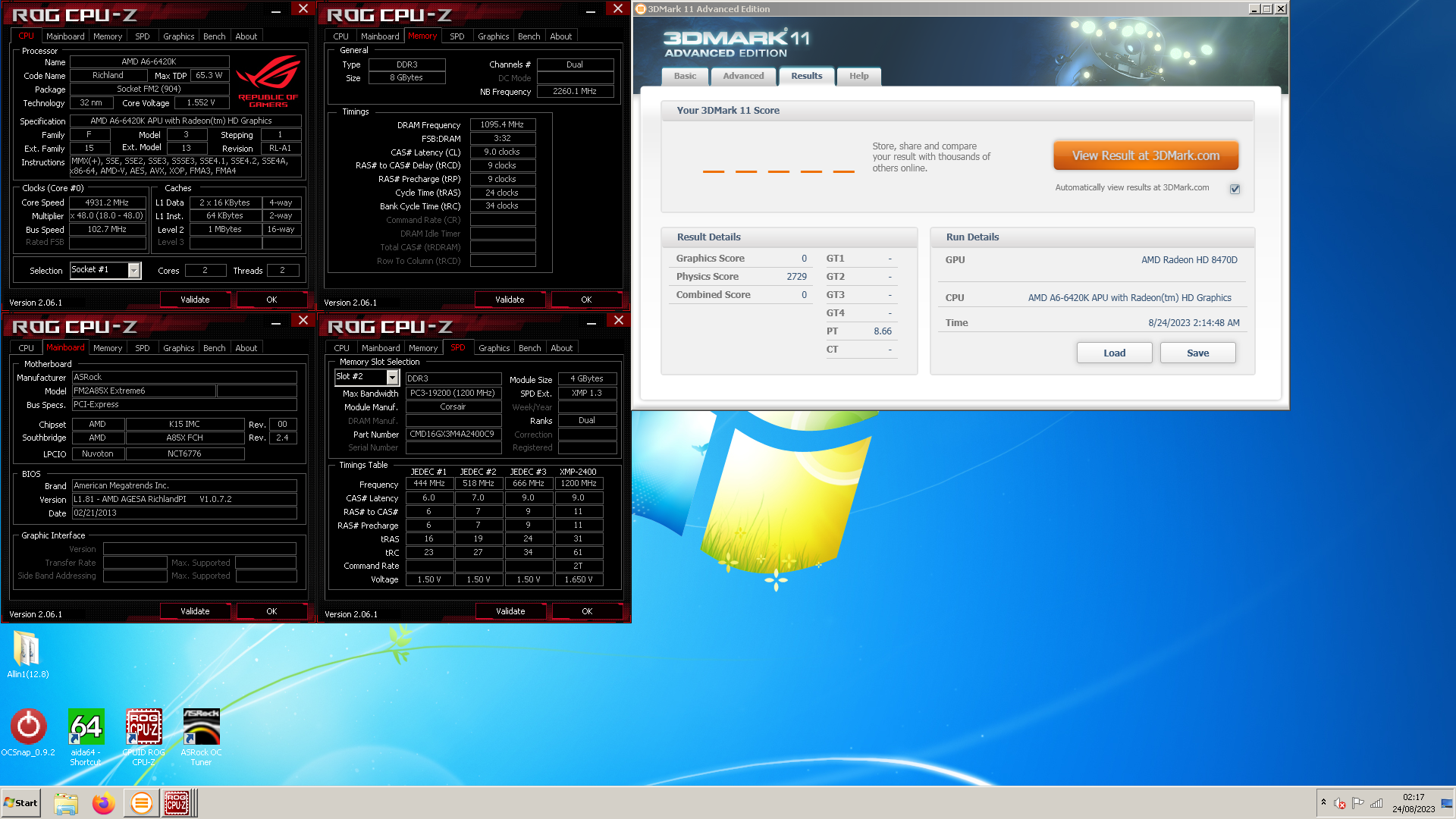Click the ROG Republic of Gamers logo
The image size is (1456, 819).
click(x=268, y=81)
